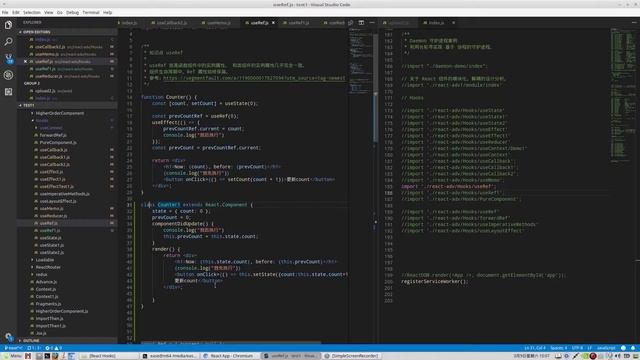Open the Explorer view in activity bar
Screen dimensions: 640x360
[8, 25]
